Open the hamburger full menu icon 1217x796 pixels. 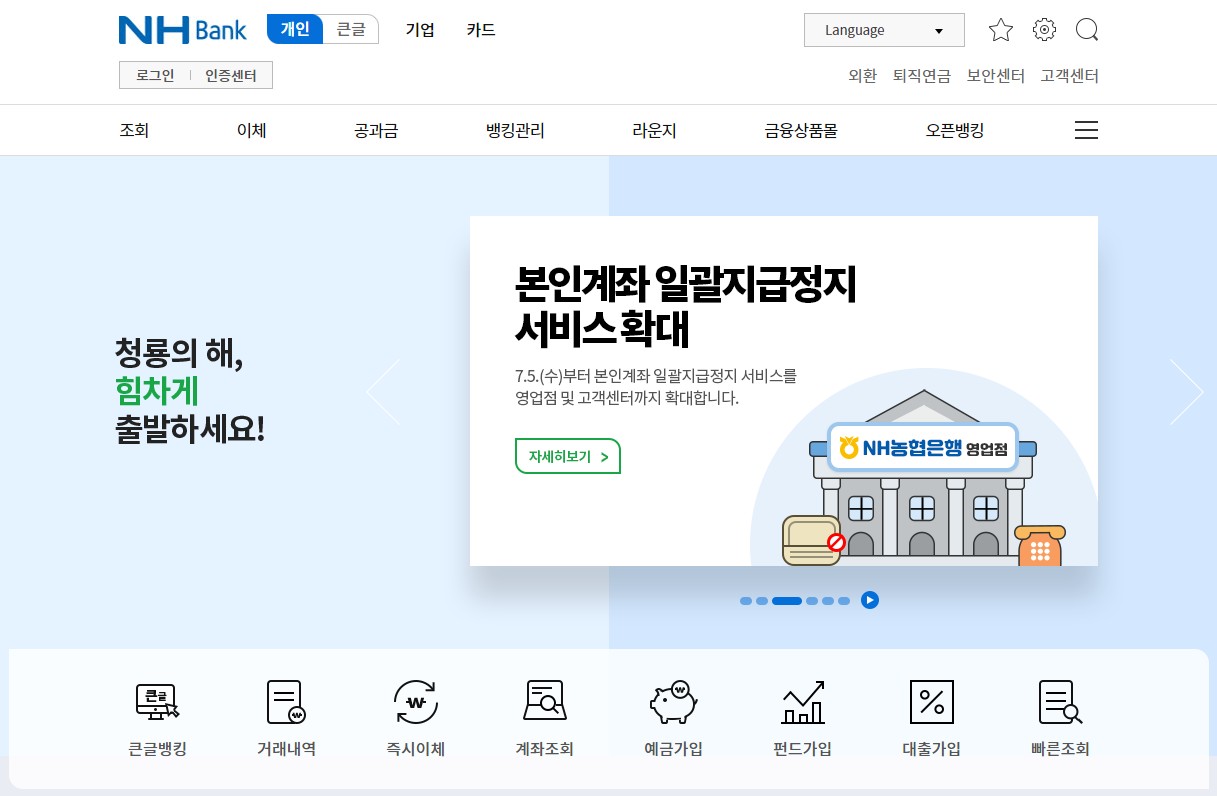click(x=1086, y=130)
